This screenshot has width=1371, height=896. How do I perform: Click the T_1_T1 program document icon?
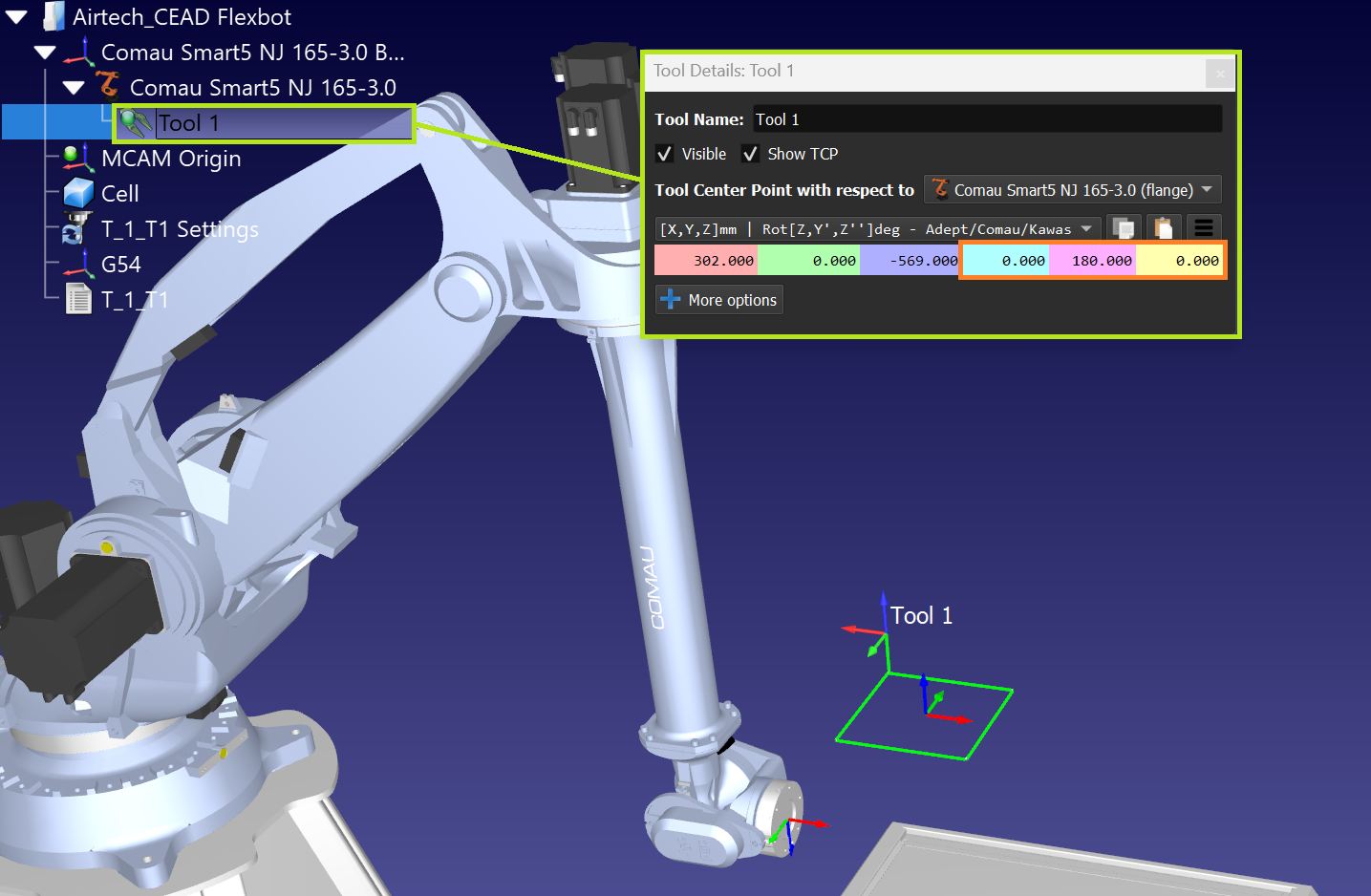[78, 300]
